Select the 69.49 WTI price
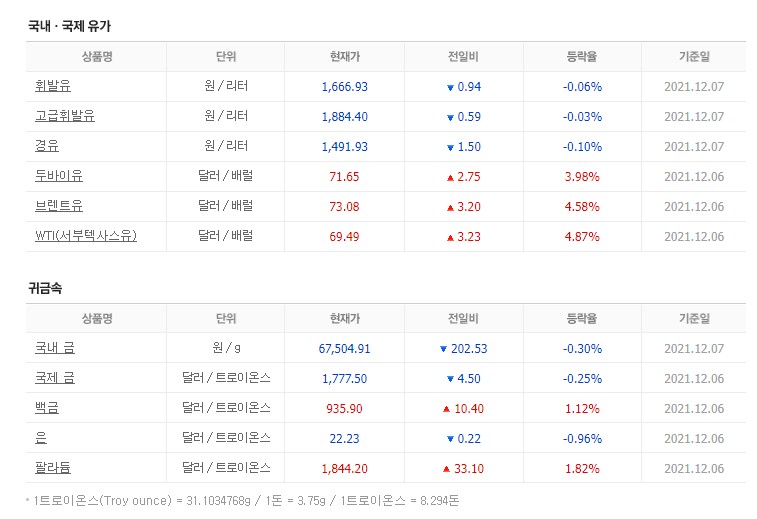 tap(344, 237)
